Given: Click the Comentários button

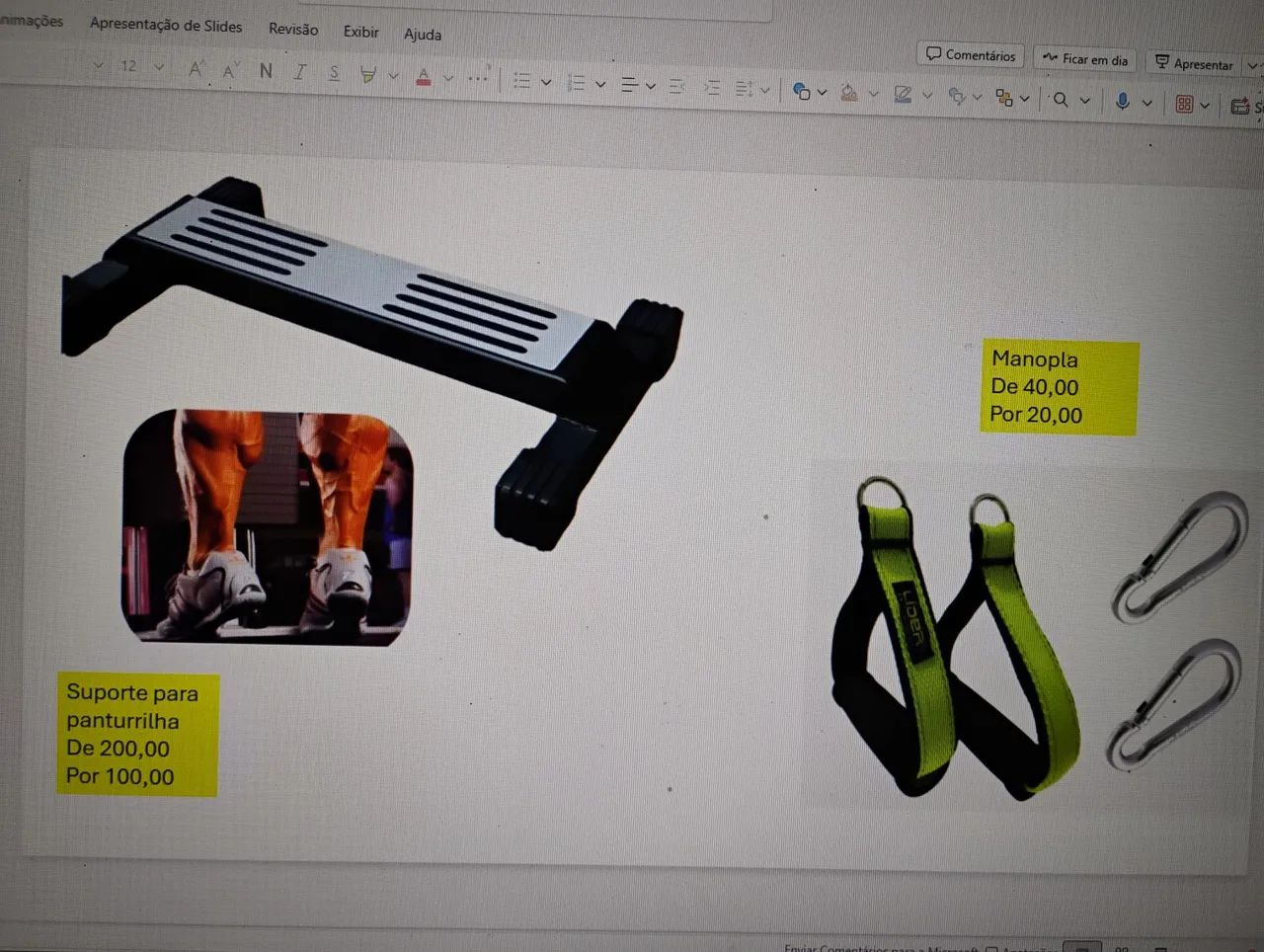Looking at the screenshot, I should (971, 55).
